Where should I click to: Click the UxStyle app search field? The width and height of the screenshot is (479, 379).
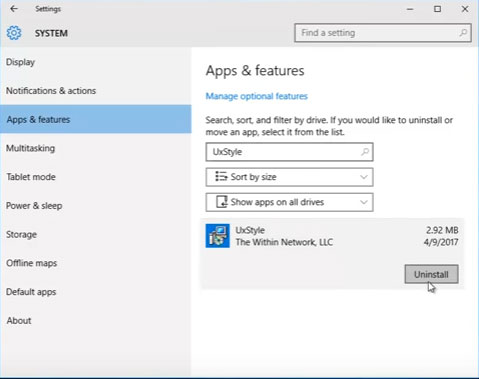289,152
